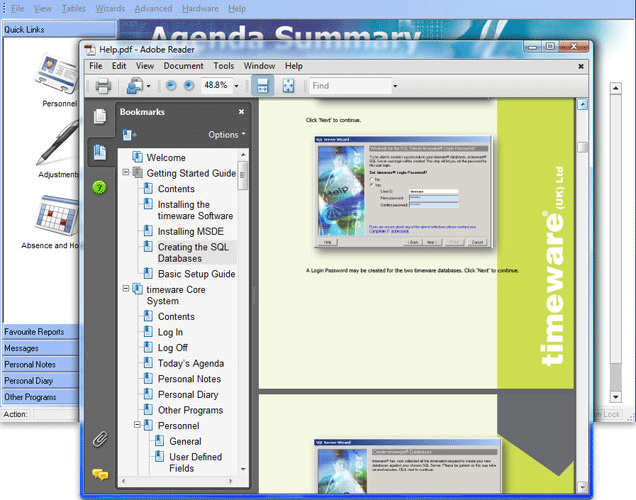This screenshot has width=636, height=500.
Task: Click the collaborate/share icon in toolbar
Action: click(x=135, y=86)
